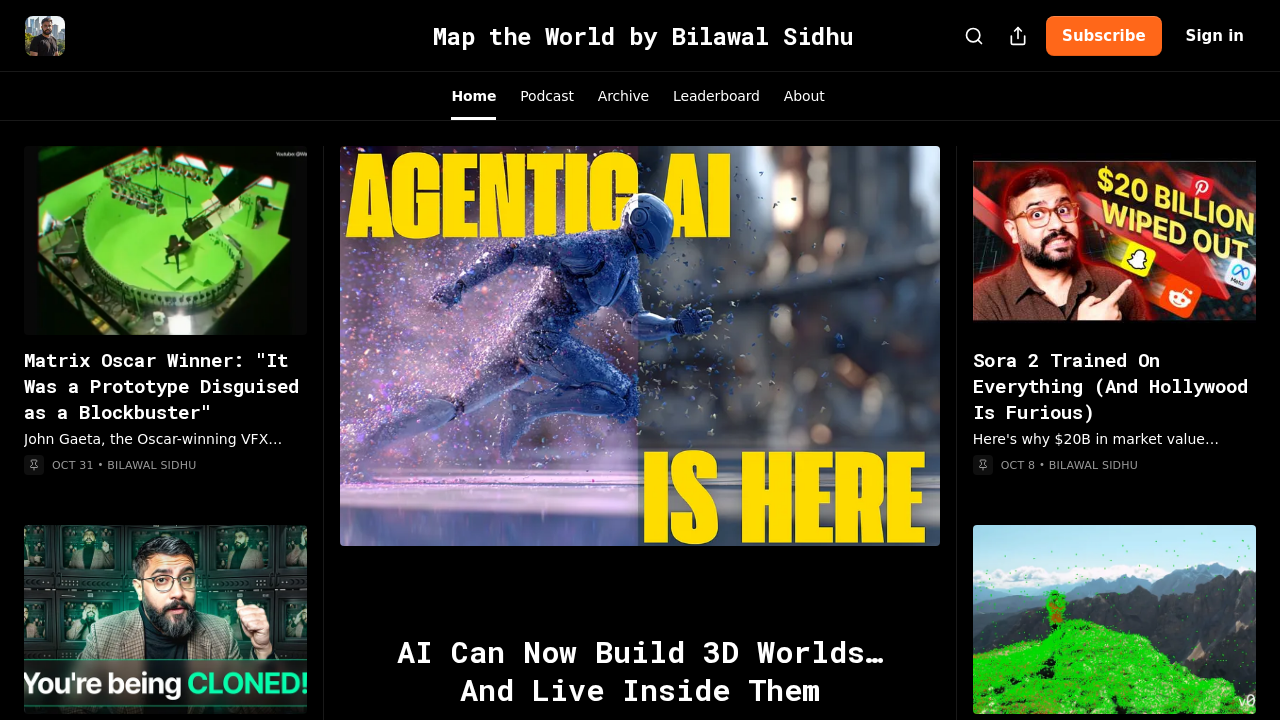1280x720 pixels.
Task: Open the Matrix Oscar Winner article
Action: 161,386
